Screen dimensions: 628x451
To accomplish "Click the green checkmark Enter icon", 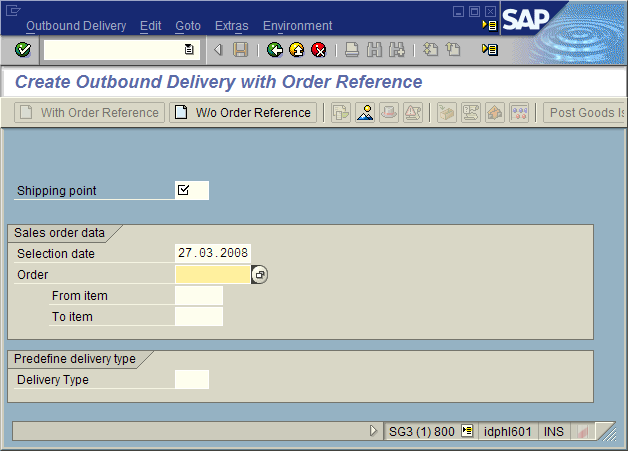I will pyautogui.click(x=23, y=50).
